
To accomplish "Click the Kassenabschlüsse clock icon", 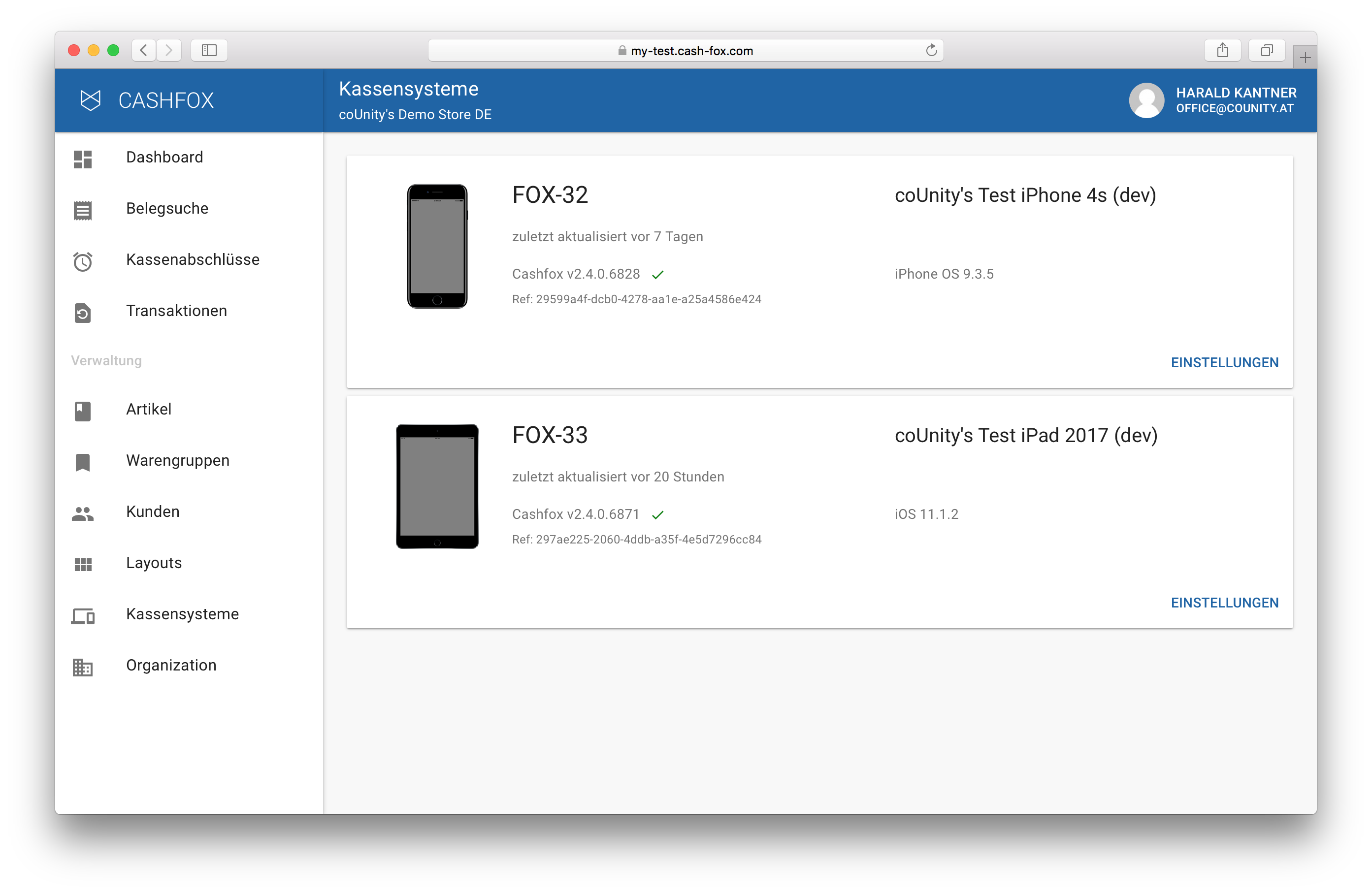I will coord(82,261).
